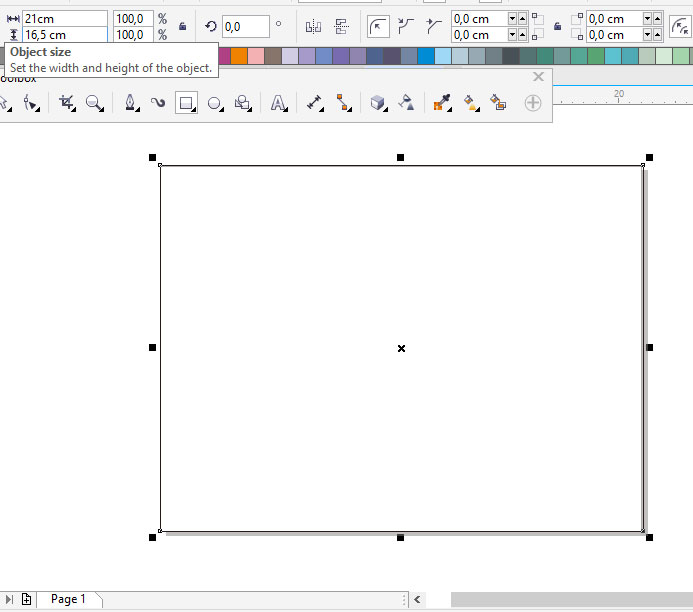The height and width of the screenshot is (612, 693).
Task: Toggle the lock ratio padlock near scale fields
Action: 182,27
